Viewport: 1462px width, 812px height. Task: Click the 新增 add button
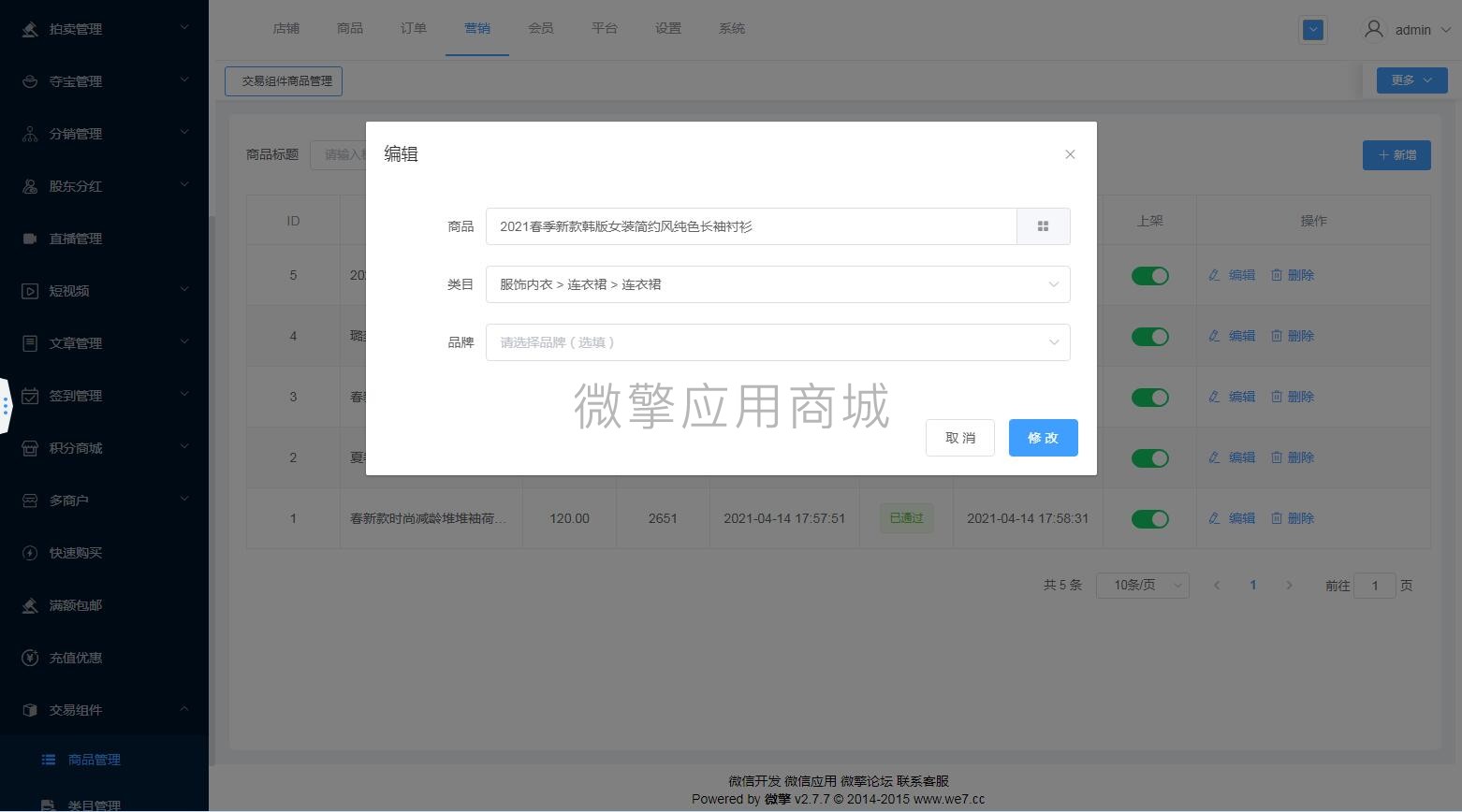tap(1396, 155)
